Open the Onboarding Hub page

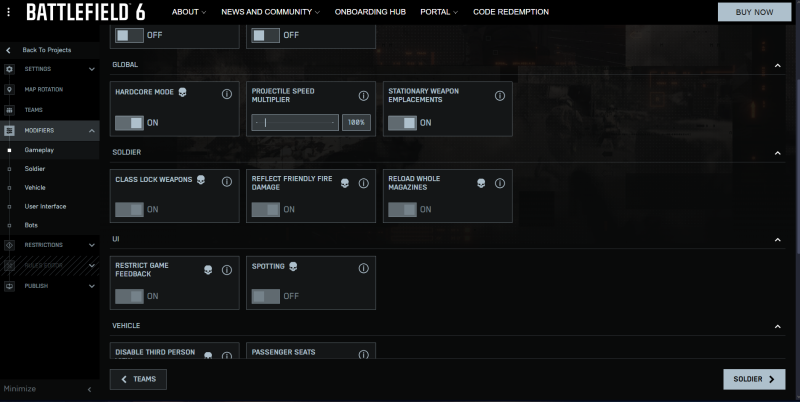[x=370, y=12]
